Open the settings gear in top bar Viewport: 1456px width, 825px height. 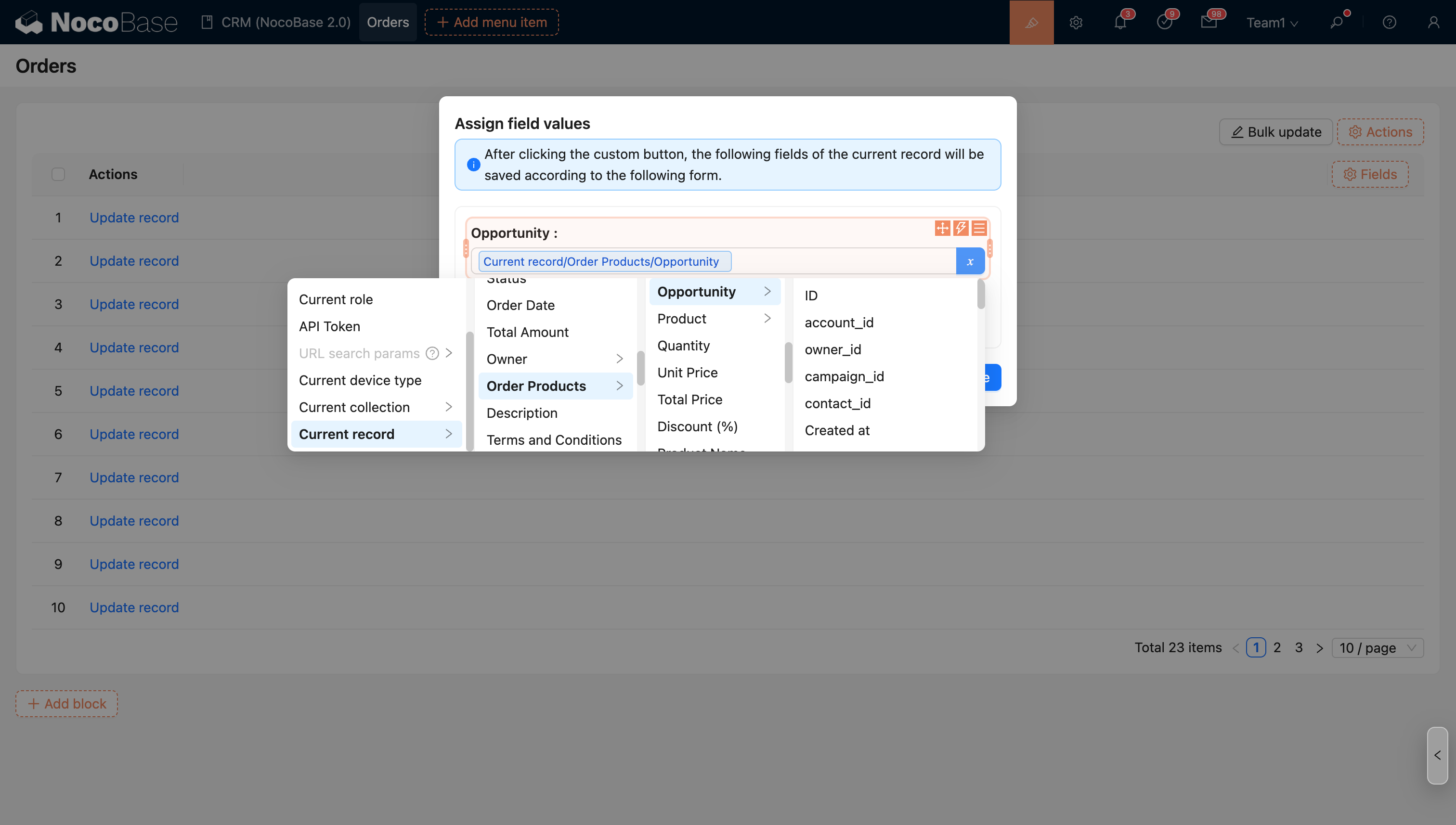tap(1076, 22)
